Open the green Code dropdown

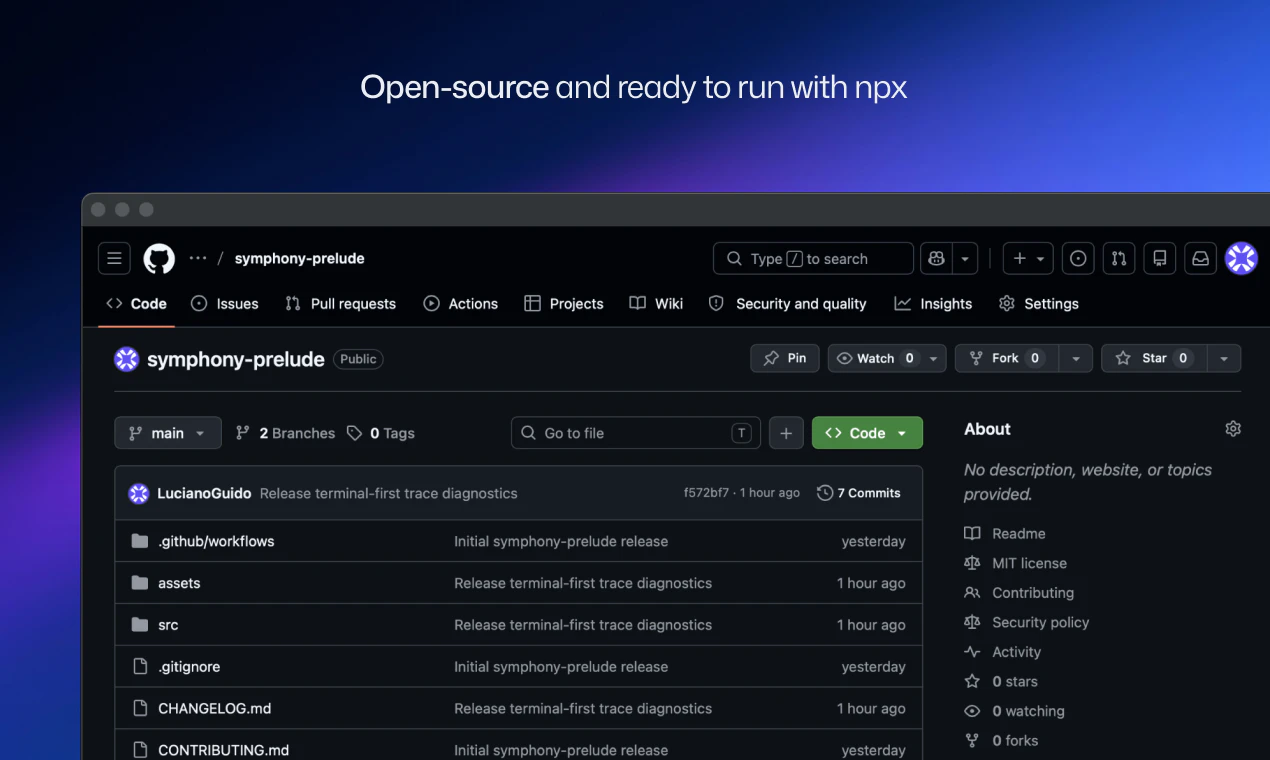click(x=867, y=433)
